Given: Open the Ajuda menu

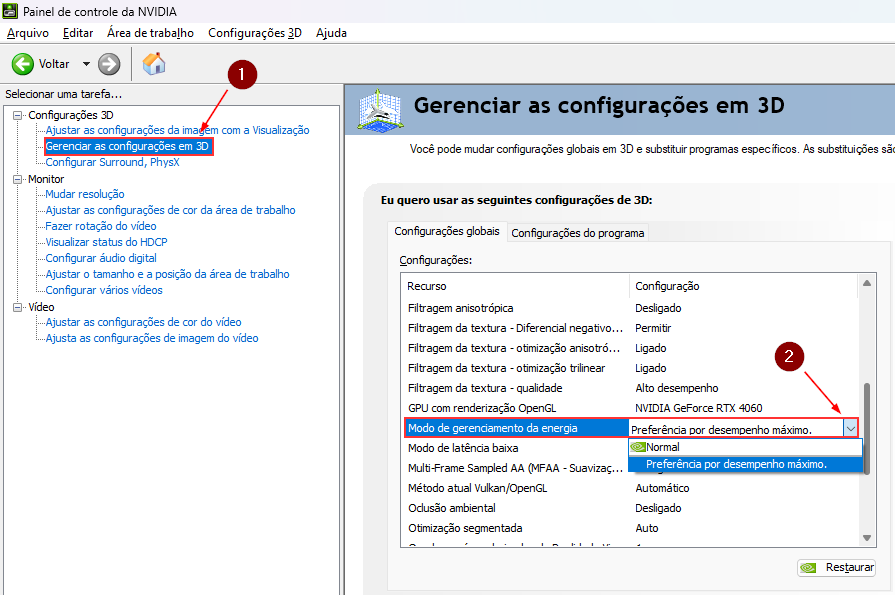Looking at the screenshot, I should [x=331, y=33].
